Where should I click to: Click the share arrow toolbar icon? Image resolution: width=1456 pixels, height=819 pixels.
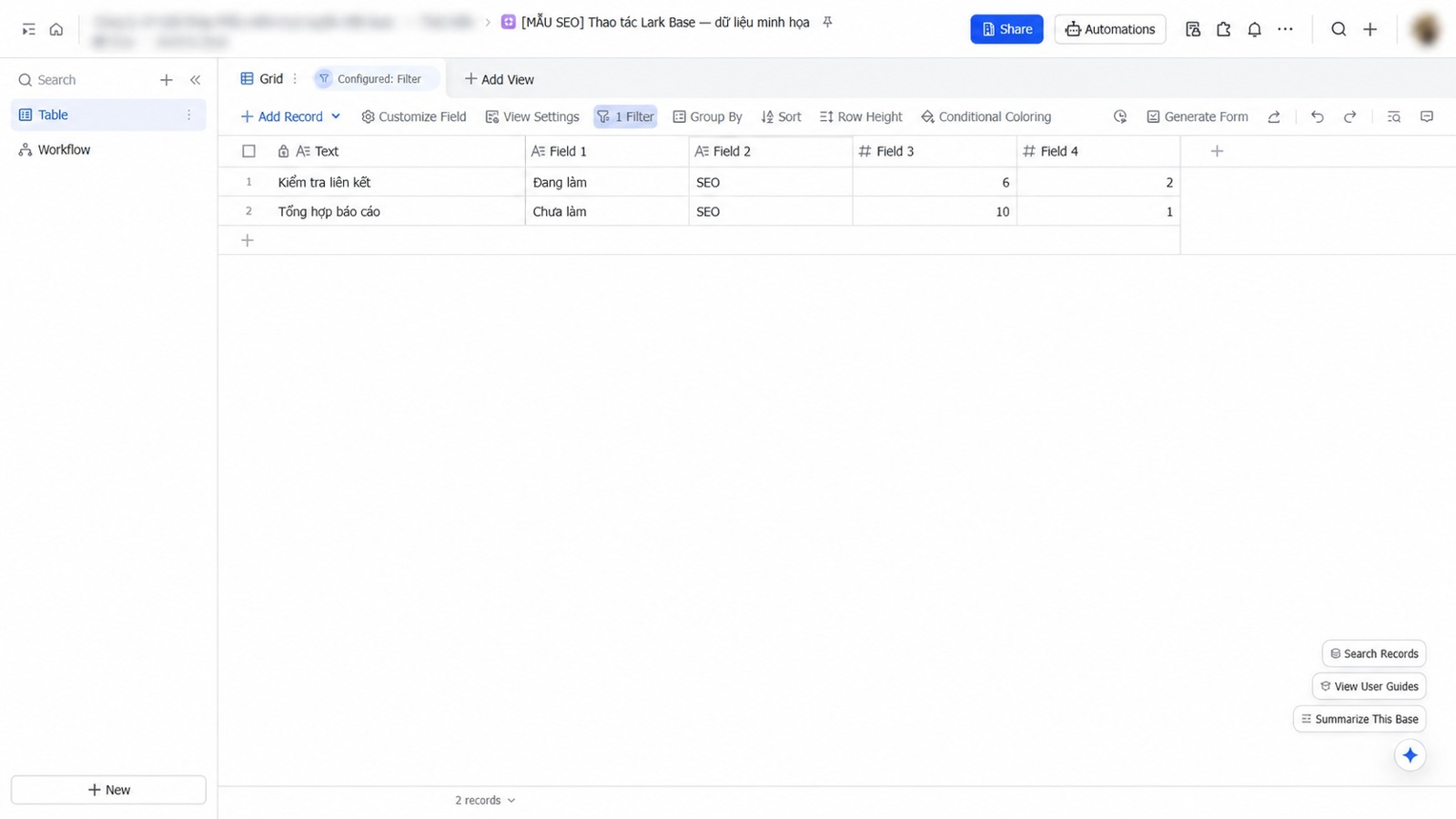(1274, 116)
